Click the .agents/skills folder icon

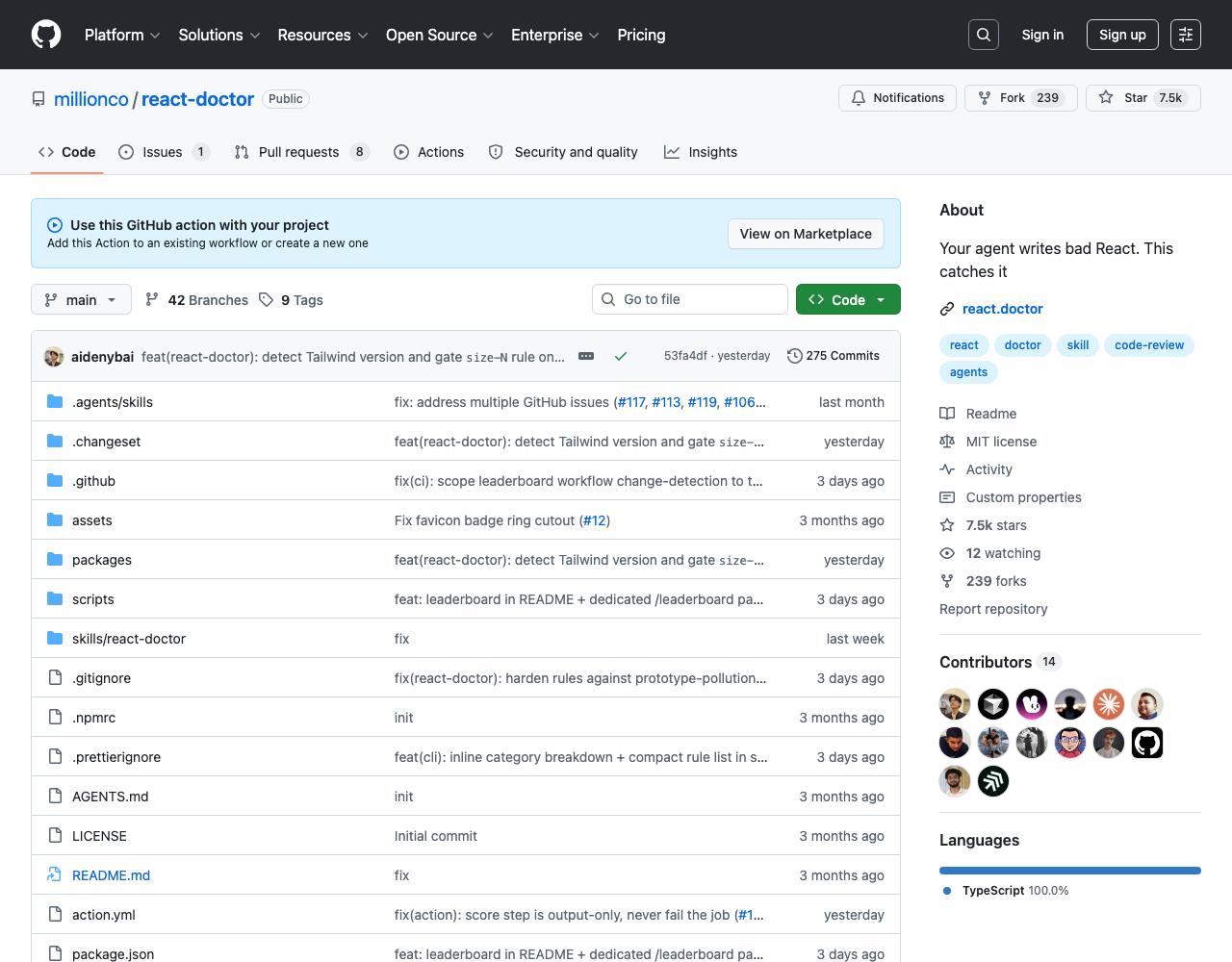55,402
